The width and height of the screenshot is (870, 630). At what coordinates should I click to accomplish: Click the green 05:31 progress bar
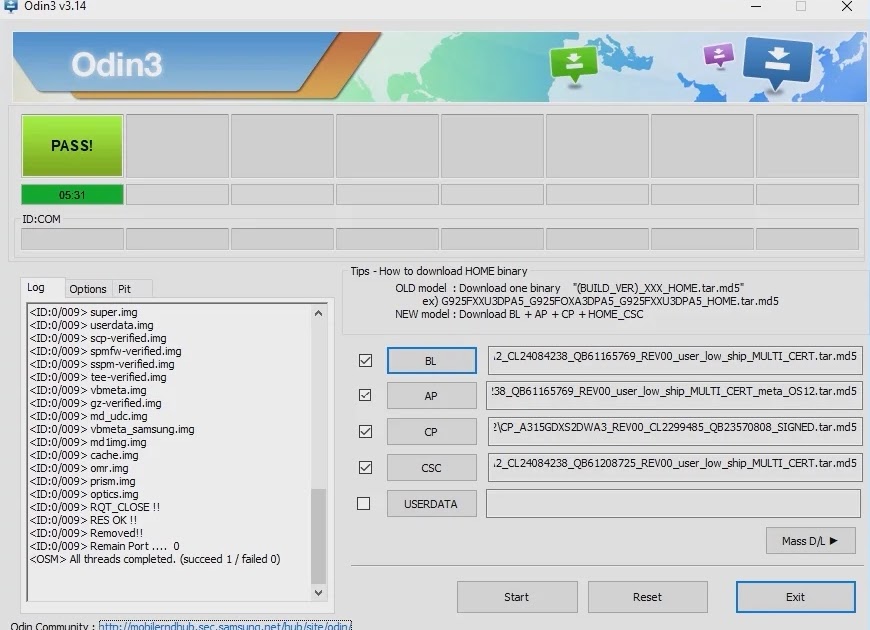[72, 195]
